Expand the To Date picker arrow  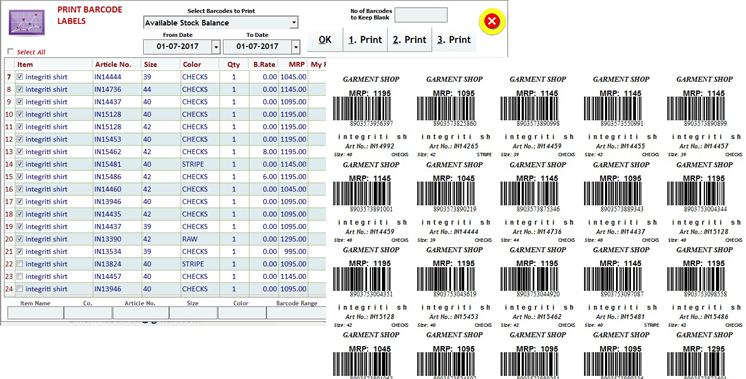pyautogui.click(x=296, y=47)
